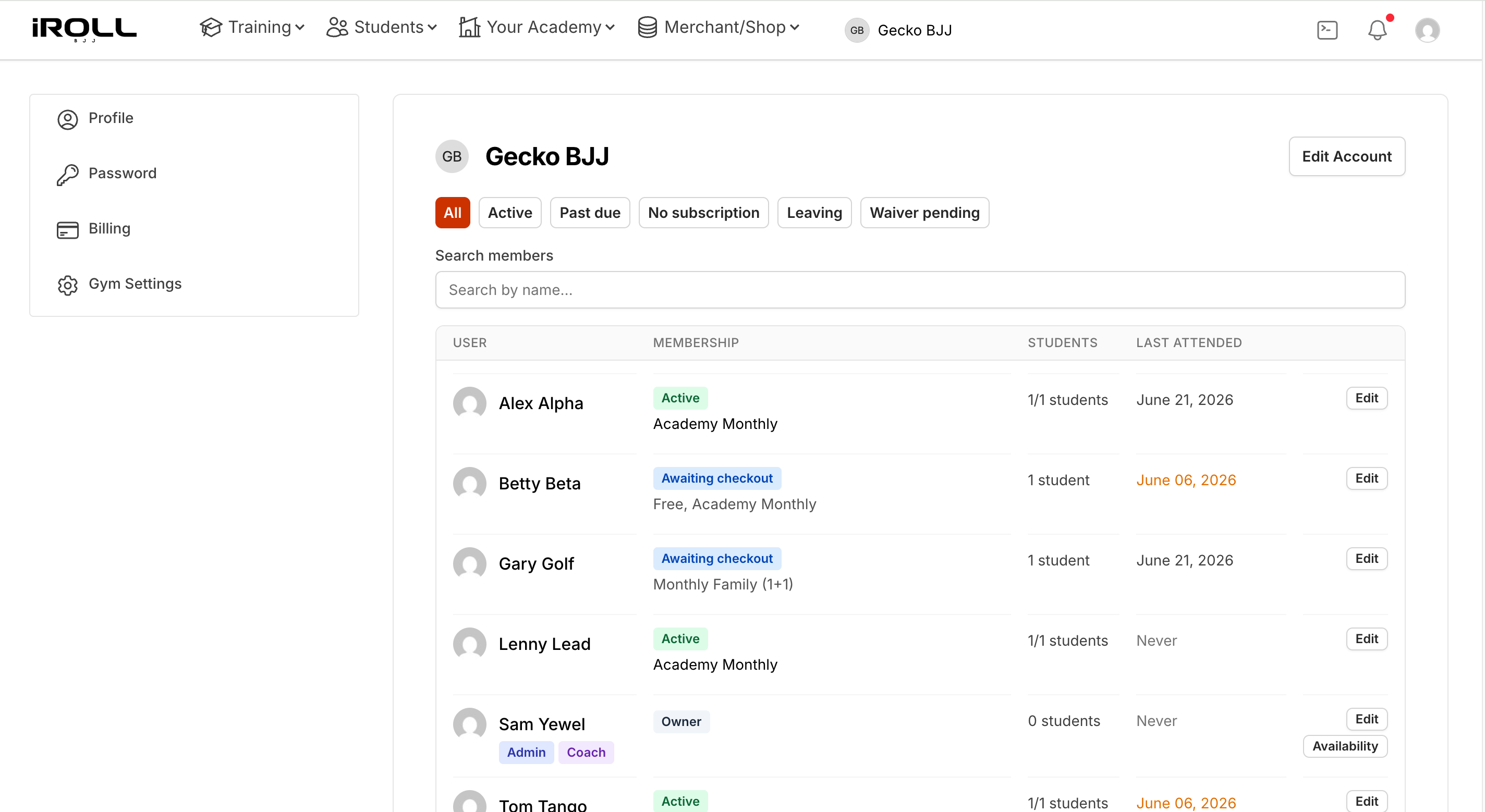
Task: Focus the Search by name field
Action: (x=920, y=290)
